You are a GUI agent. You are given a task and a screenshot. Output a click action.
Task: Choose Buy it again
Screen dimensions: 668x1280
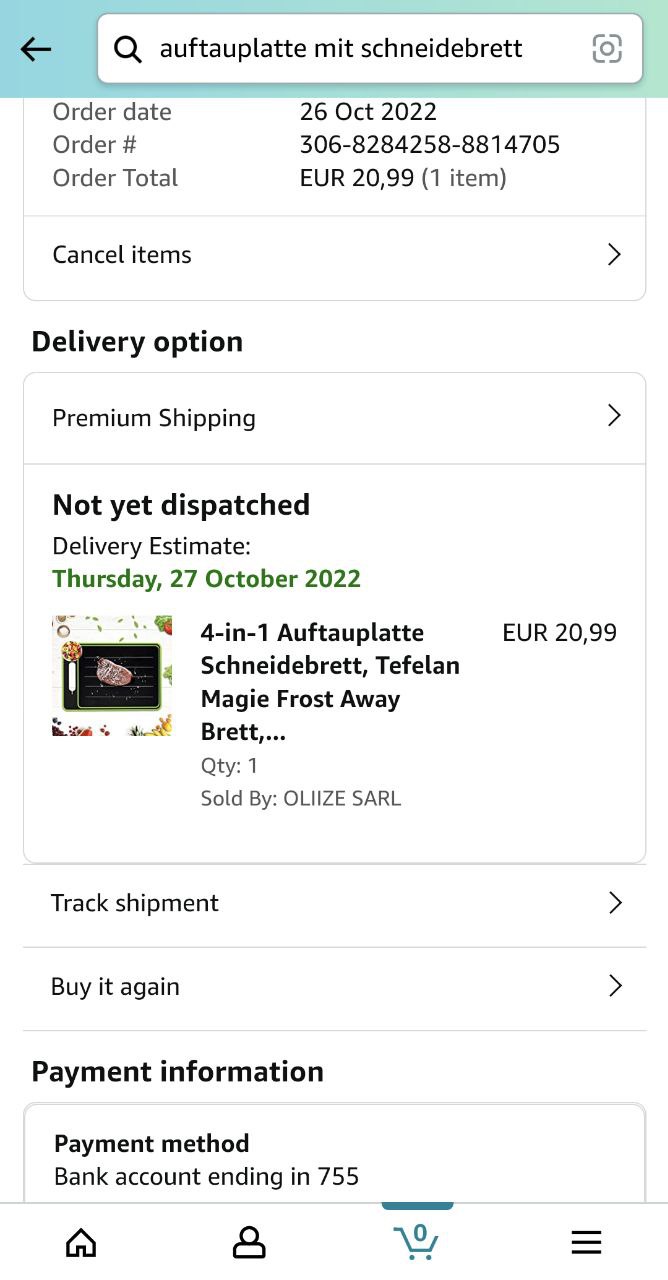(334, 987)
